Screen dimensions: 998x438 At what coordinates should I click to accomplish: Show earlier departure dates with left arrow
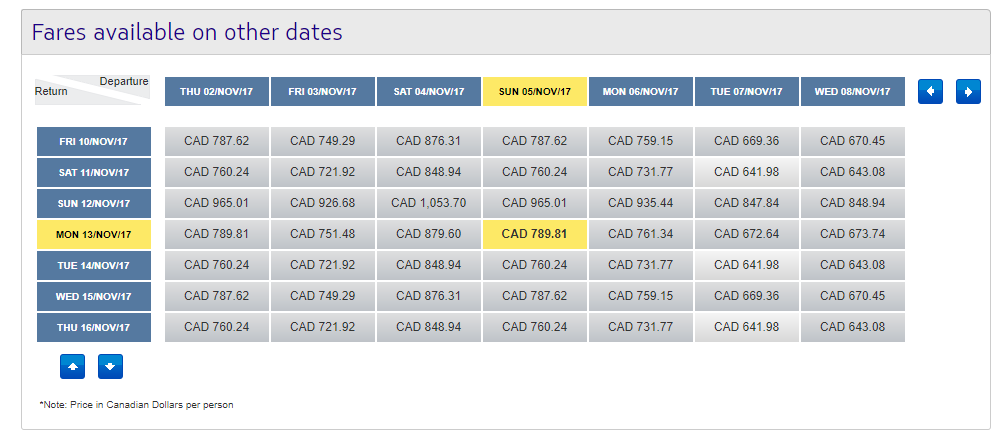click(x=930, y=92)
